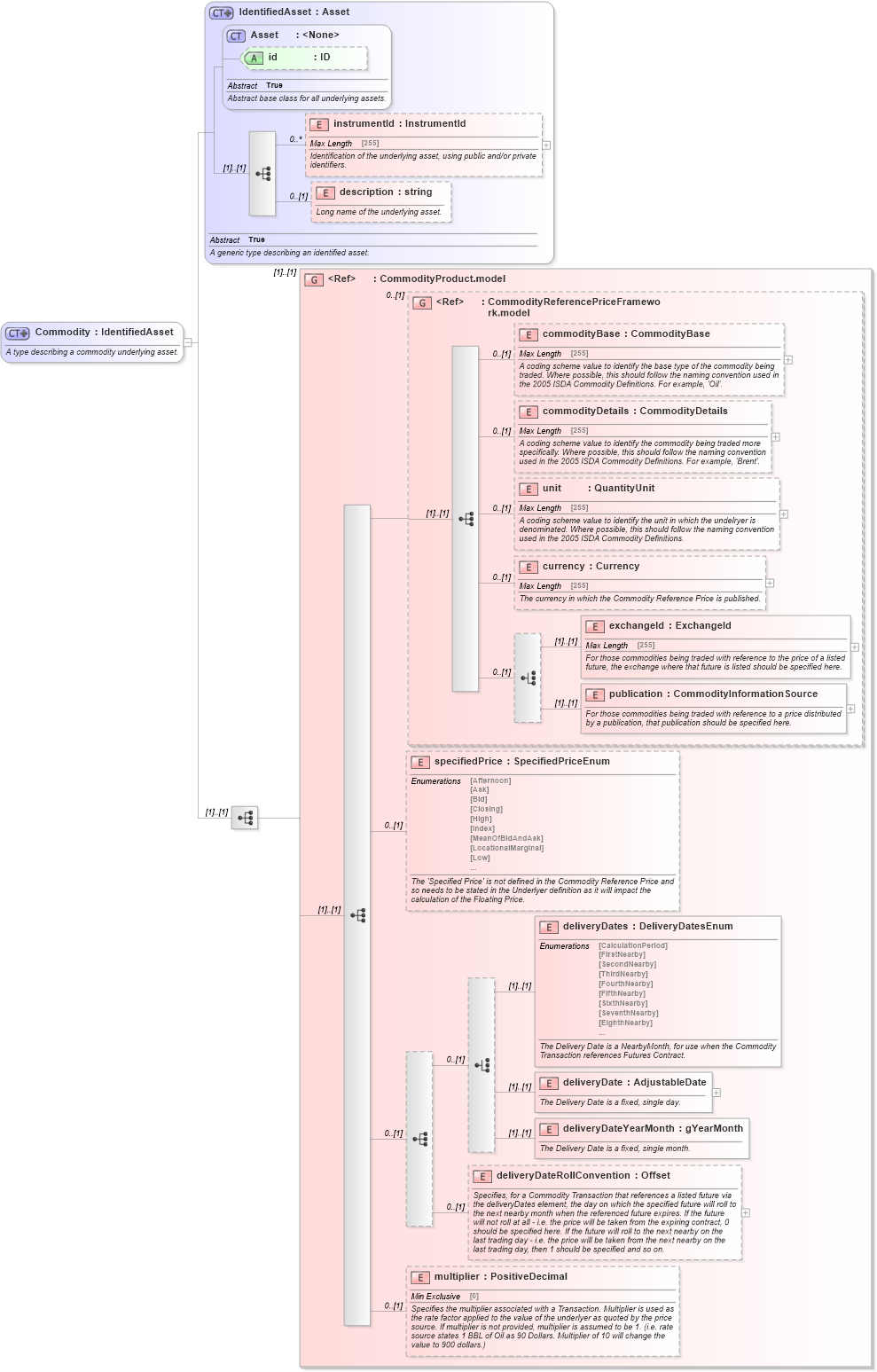
Task: Select the E icon on specifiedPrice element
Action: pos(419,761)
